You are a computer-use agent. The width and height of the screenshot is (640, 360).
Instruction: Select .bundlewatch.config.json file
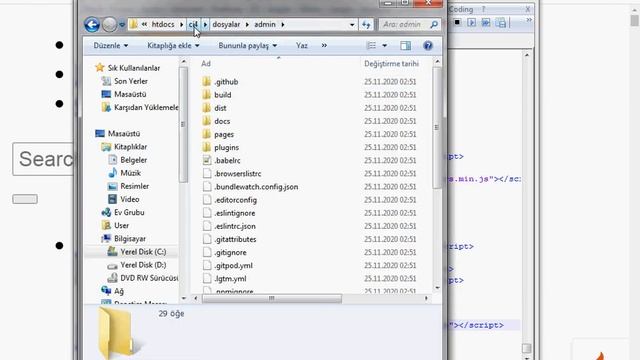pyautogui.click(x=256, y=187)
